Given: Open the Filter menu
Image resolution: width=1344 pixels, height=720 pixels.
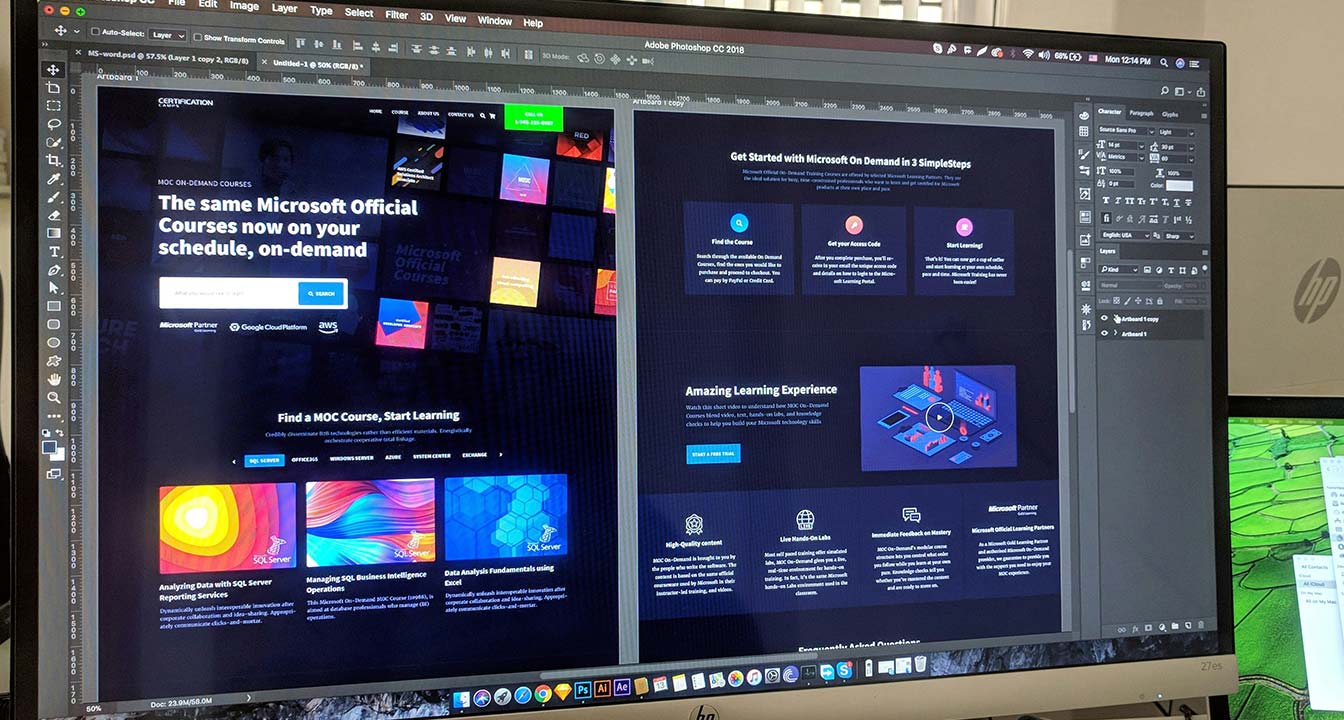Looking at the screenshot, I should point(396,15).
